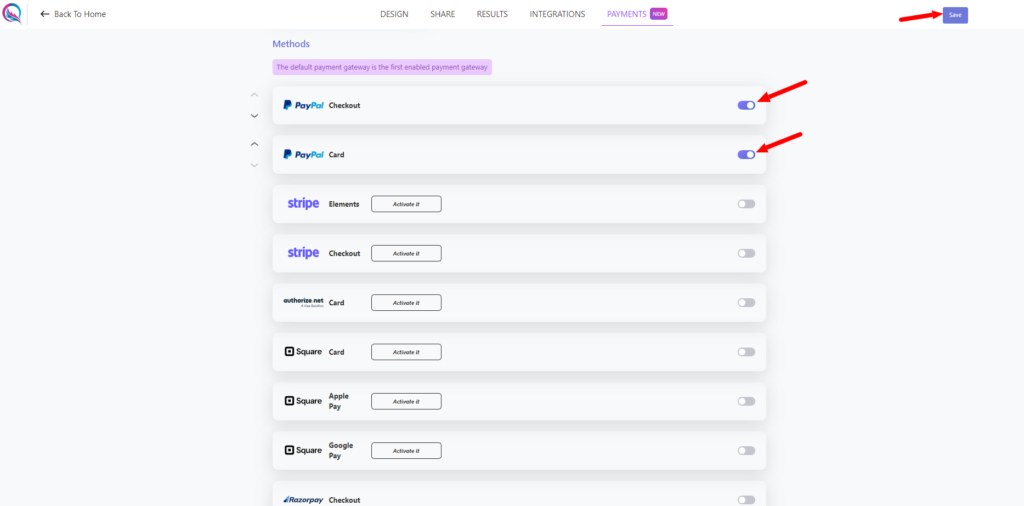Image resolution: width=1024 pixels, height=506 pixels.
Task: Click Activate it for Stripe Elements
Action: pyautogui.click(x=406, y=204)
